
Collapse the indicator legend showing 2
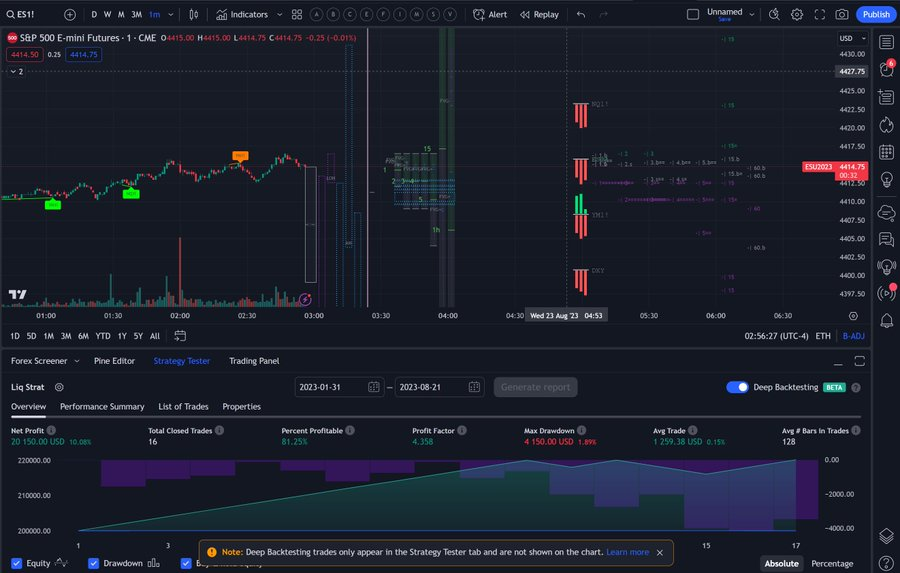[x=17, y=72]
